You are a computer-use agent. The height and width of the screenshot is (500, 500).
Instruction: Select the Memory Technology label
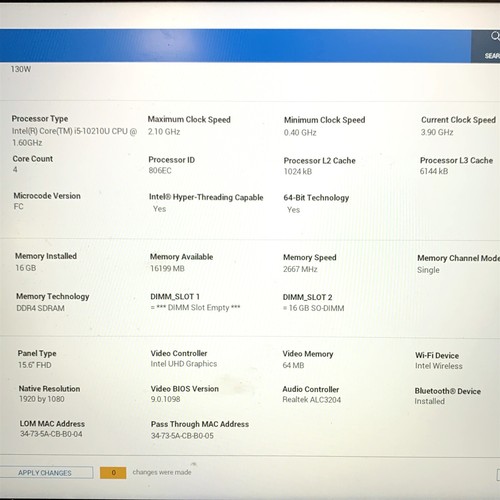point(53,297)
